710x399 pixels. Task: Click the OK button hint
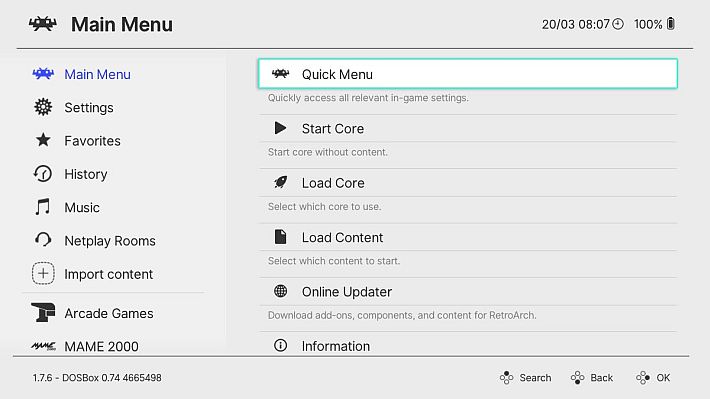(x=653, y=378)
